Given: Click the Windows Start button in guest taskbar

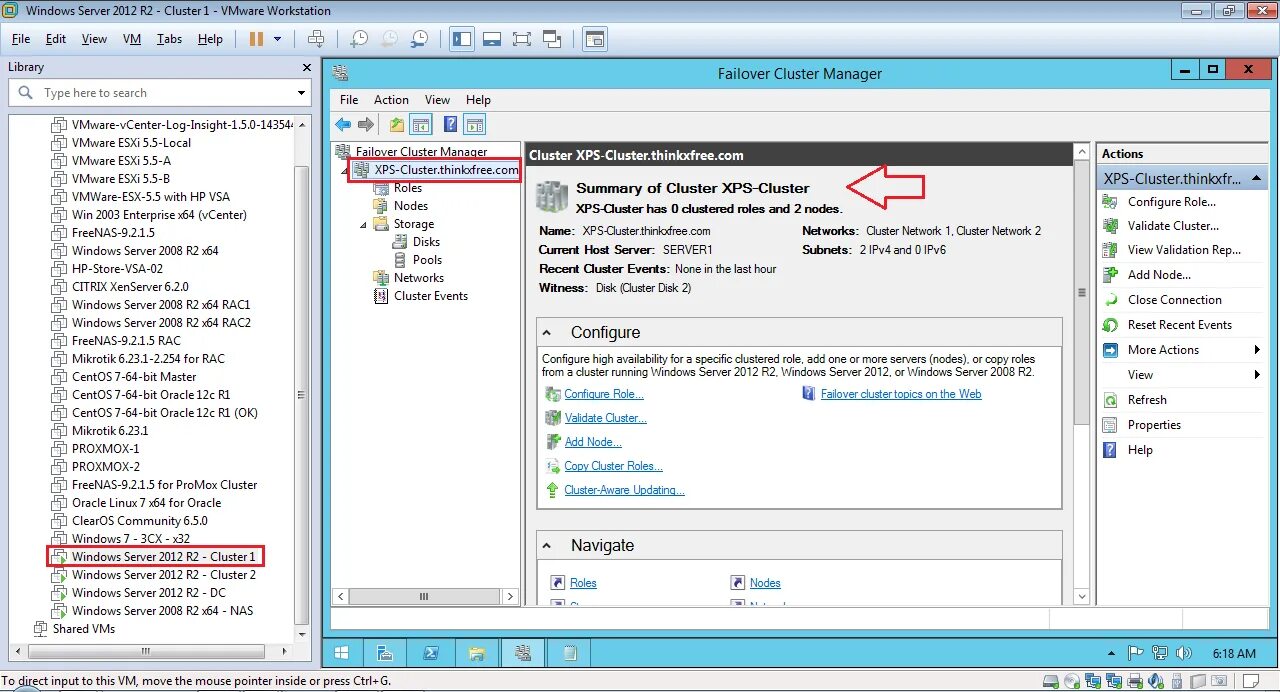Looking at the screenshot, I should coord(341,653).
